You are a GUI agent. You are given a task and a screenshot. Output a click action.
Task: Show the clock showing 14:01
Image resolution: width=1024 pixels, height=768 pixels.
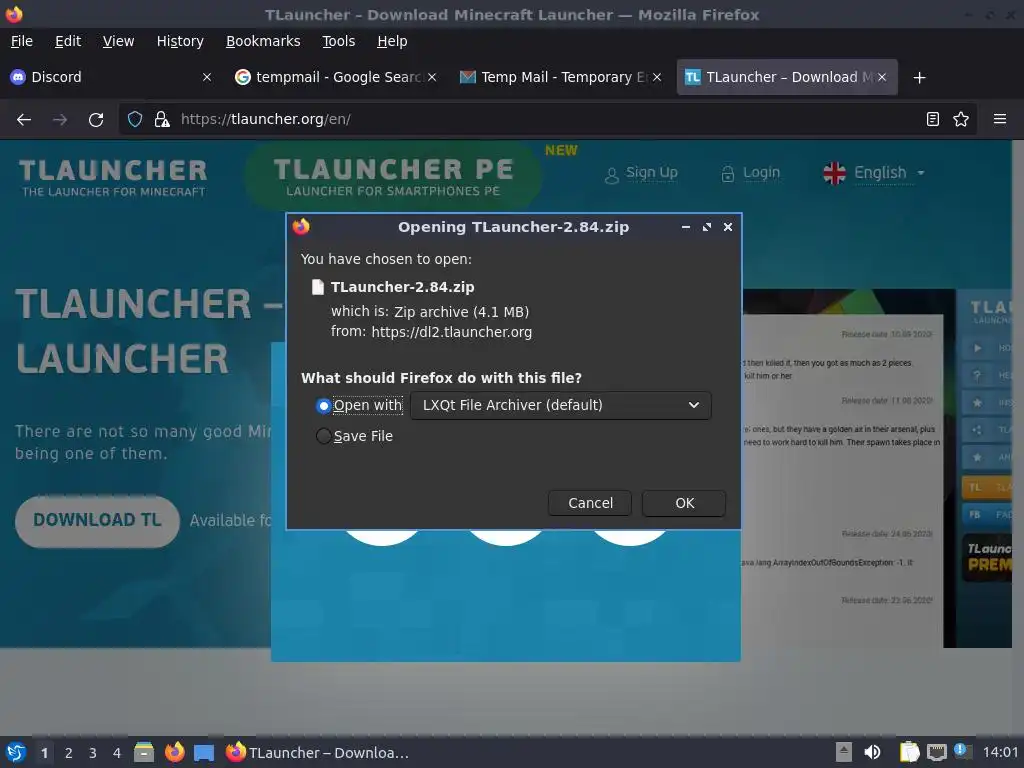(x=1000, y=753)
